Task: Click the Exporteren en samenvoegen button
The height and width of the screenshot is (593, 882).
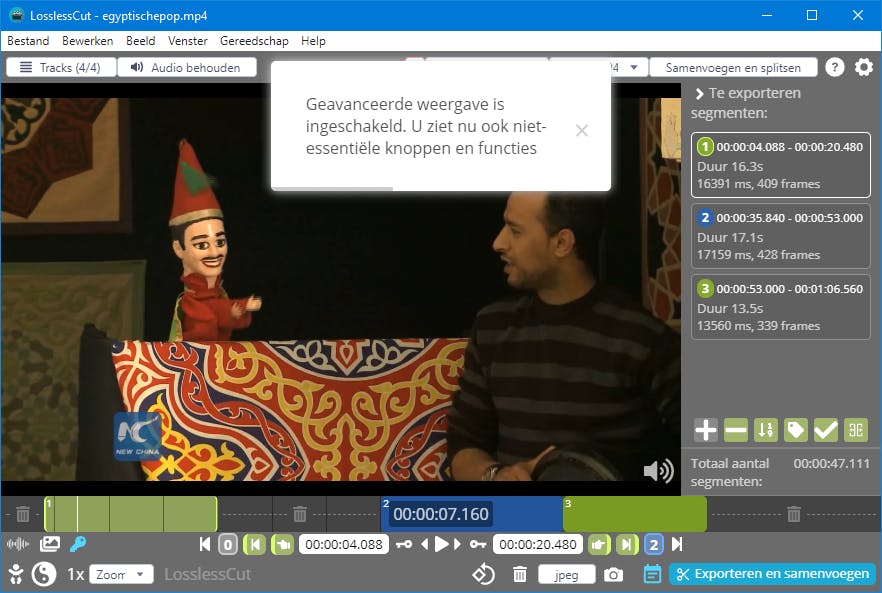Action: click(772, 574)
